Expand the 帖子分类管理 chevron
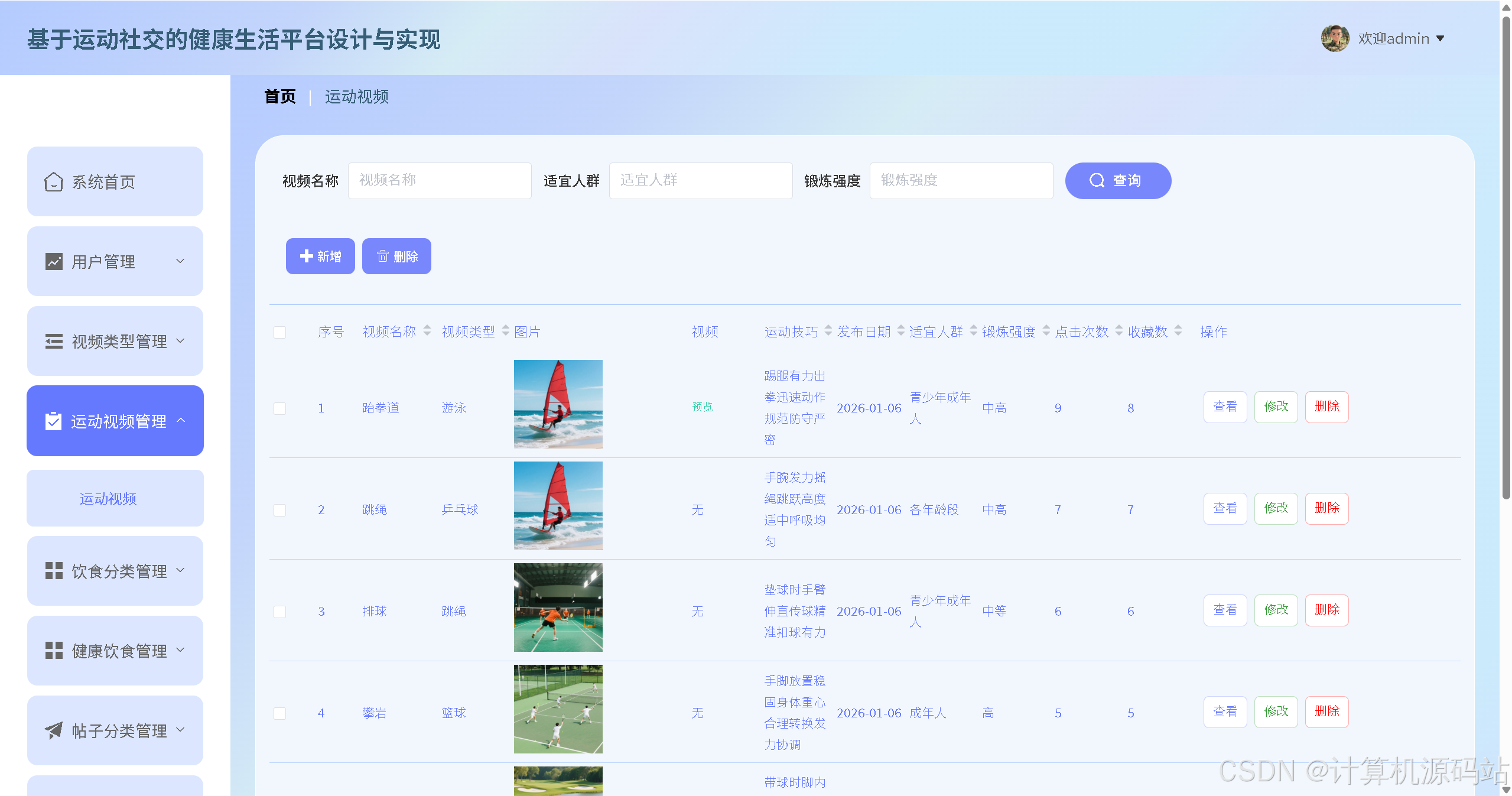The width and height of the screenshot is (1512, 796). (181, 730)
